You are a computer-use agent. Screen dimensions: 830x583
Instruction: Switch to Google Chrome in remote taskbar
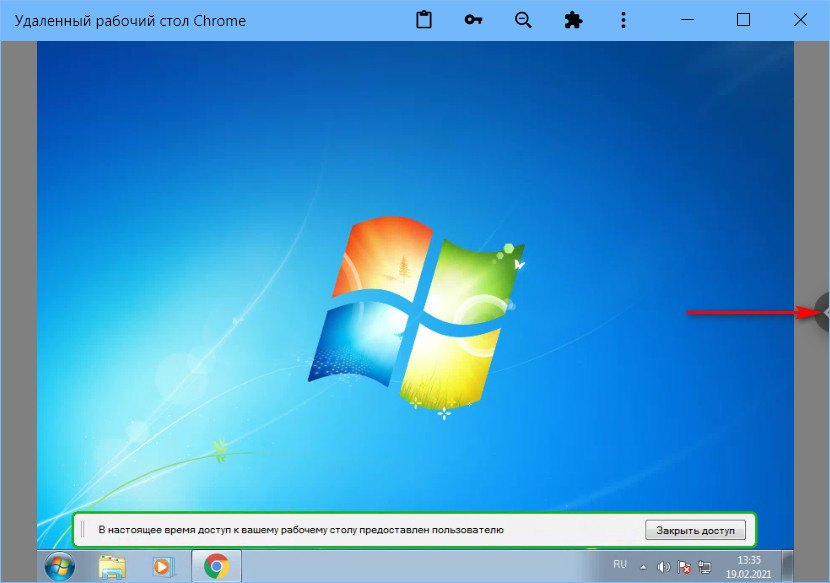pos(215,567)
